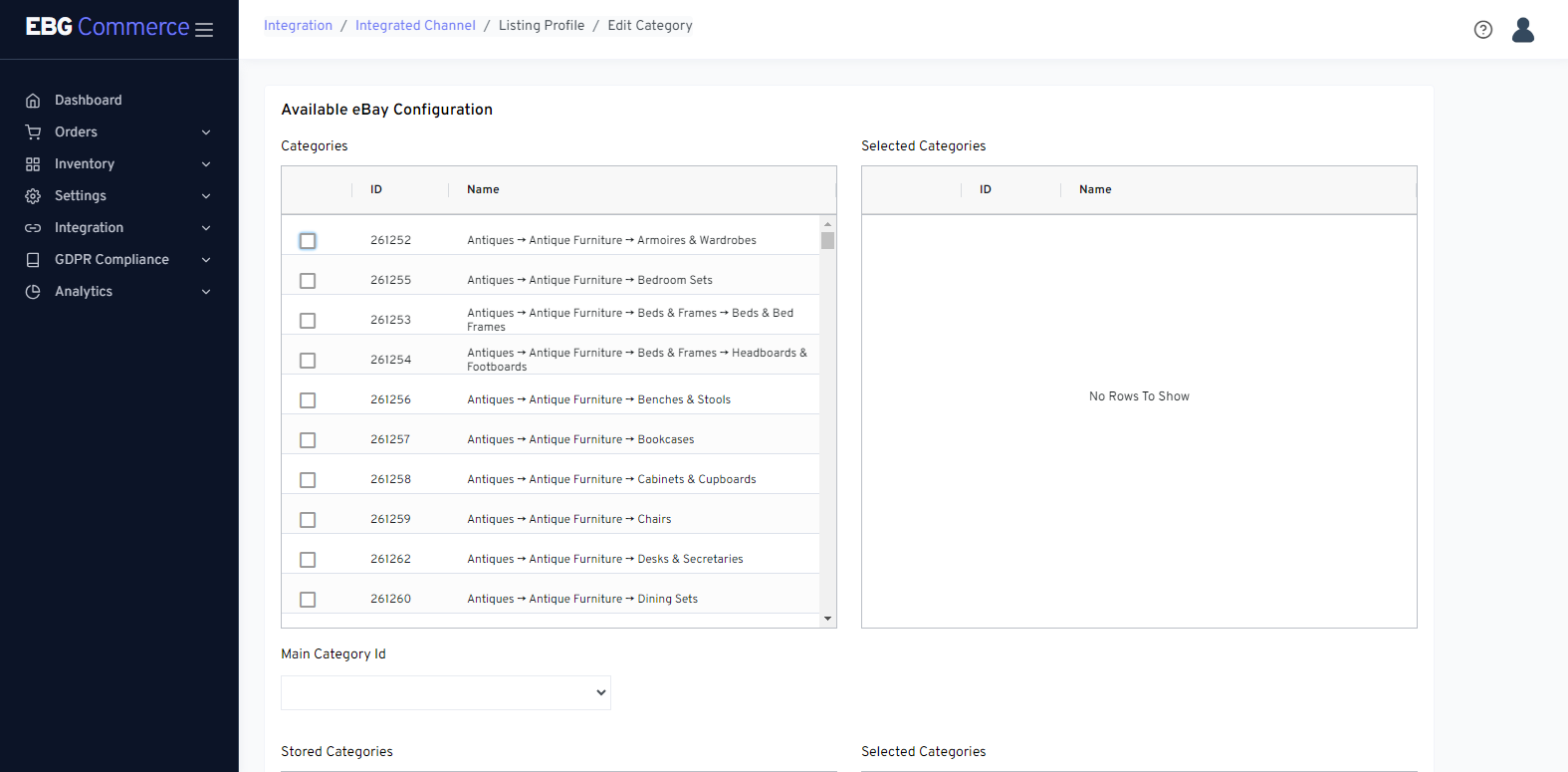Select the checkbox for category 261259 Chairs

[308, 520]
